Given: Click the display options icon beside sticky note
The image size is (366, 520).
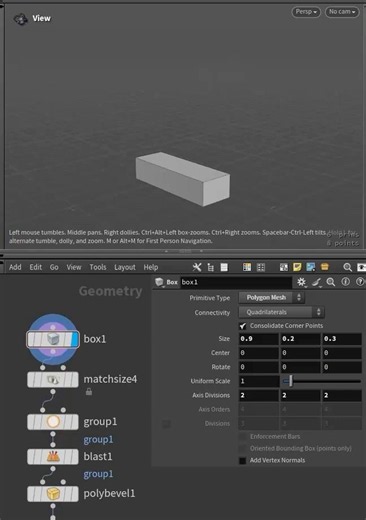Looking at the screenshot, I should [x=284, y=267].
